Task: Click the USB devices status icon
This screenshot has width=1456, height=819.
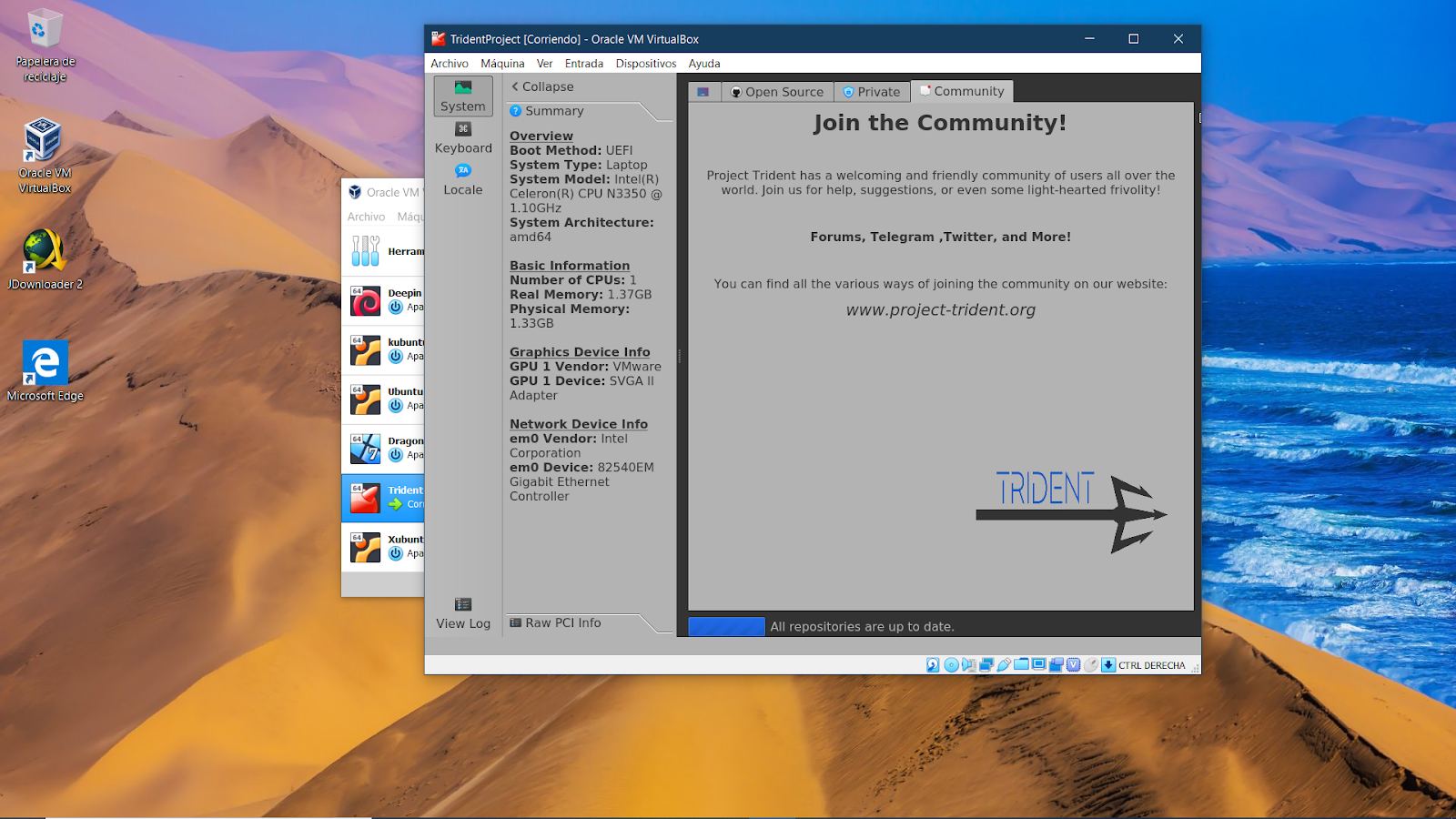Action: coord(1004,665)
